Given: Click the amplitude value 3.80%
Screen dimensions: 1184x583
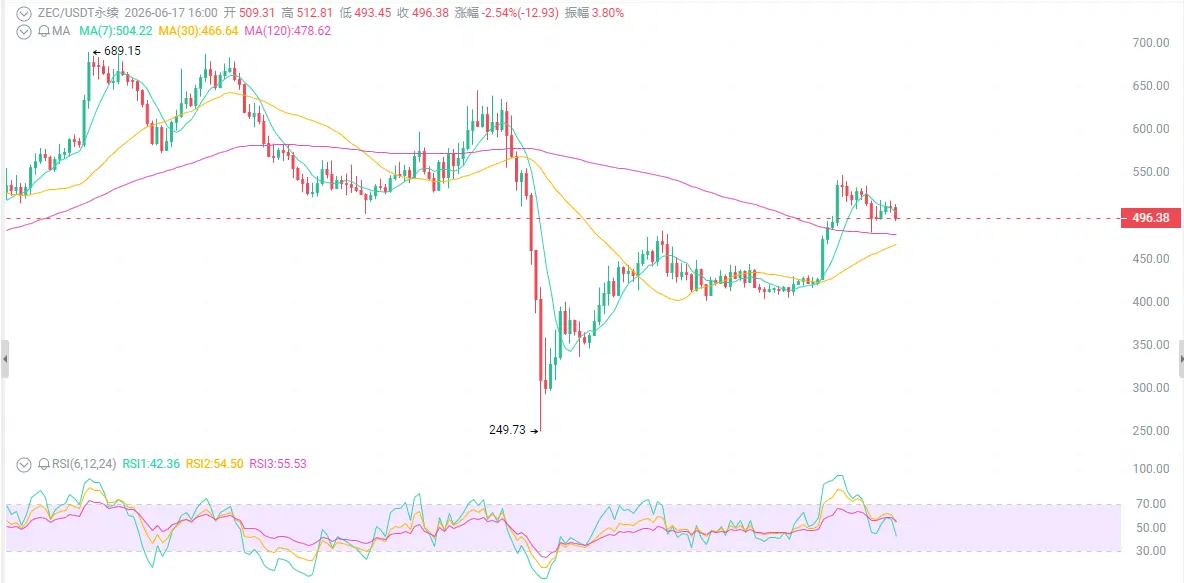Looking at the screenshot, I should click(606, 13).
